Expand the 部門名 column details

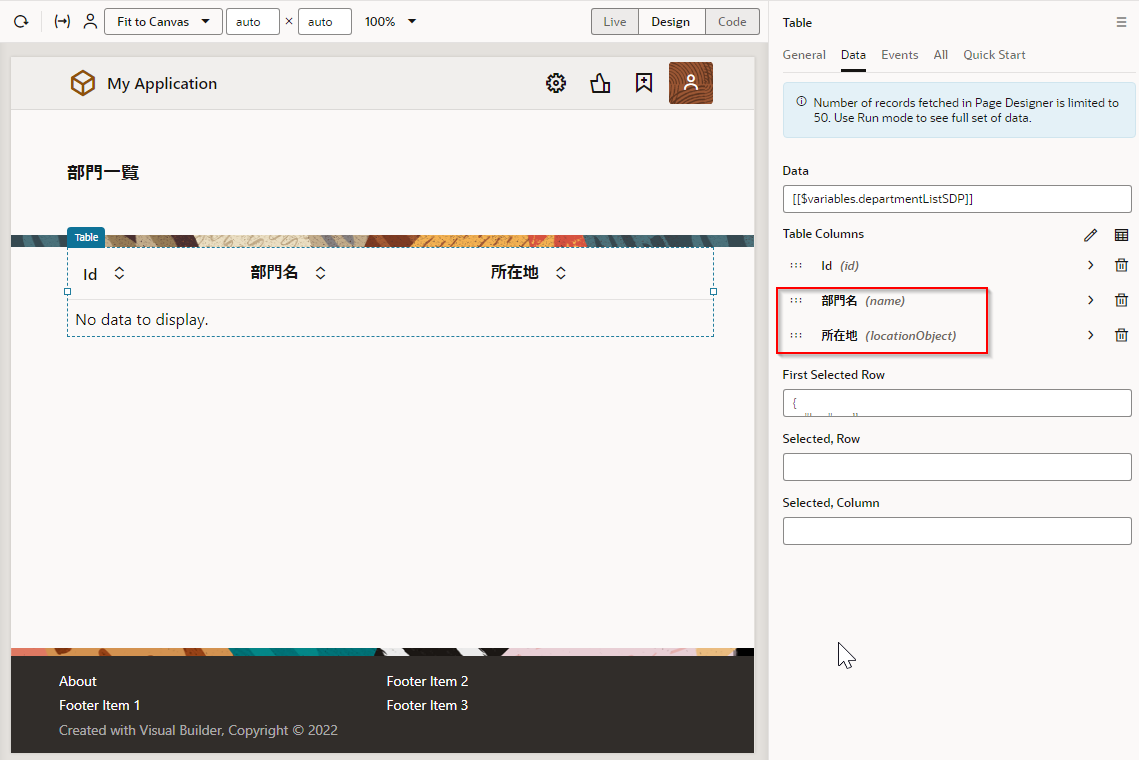tap(1090, 300)
